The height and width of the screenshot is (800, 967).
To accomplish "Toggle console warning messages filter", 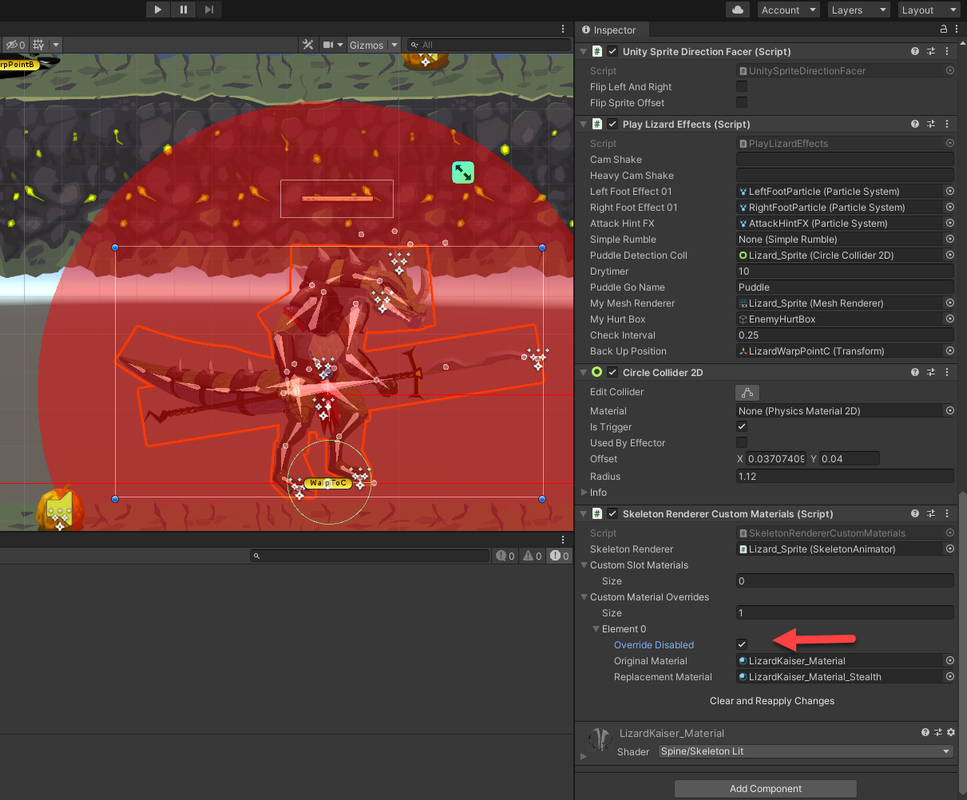I will [x=532, y=556].
